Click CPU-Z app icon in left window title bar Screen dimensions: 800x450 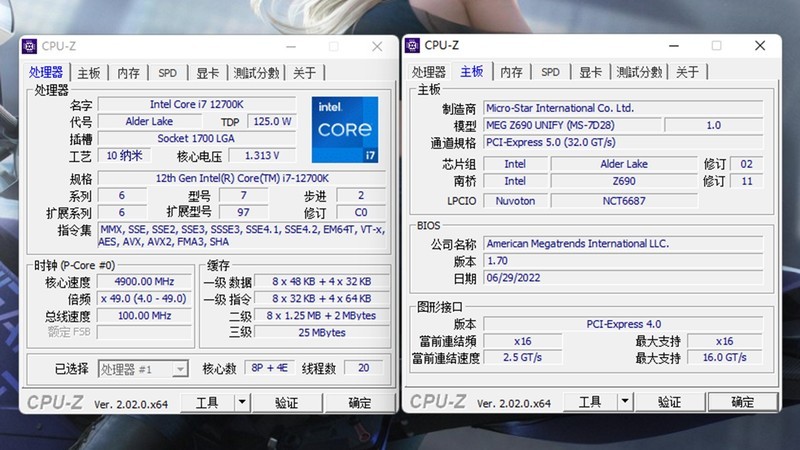tap(30, 46)
